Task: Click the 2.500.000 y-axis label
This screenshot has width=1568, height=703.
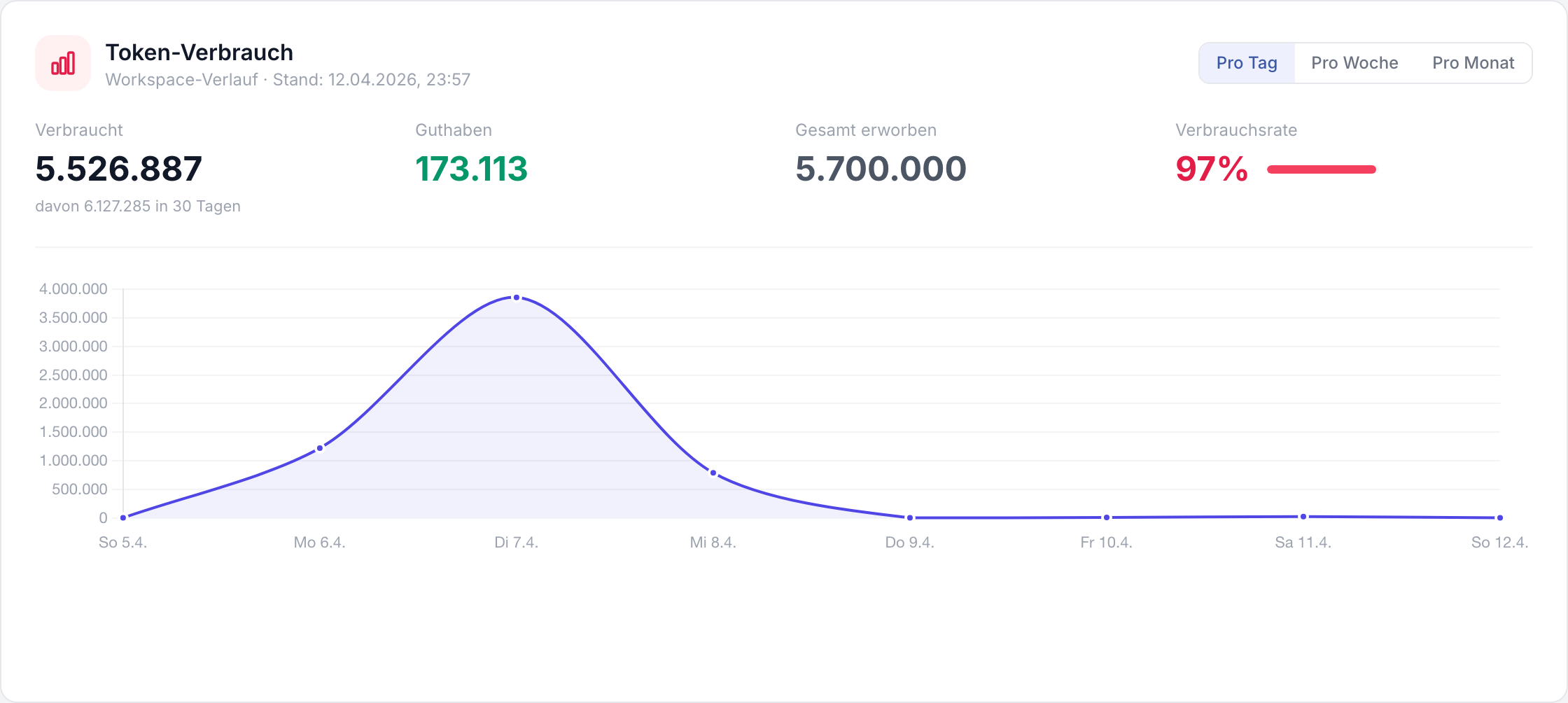Action: click(x=73, y=375)
